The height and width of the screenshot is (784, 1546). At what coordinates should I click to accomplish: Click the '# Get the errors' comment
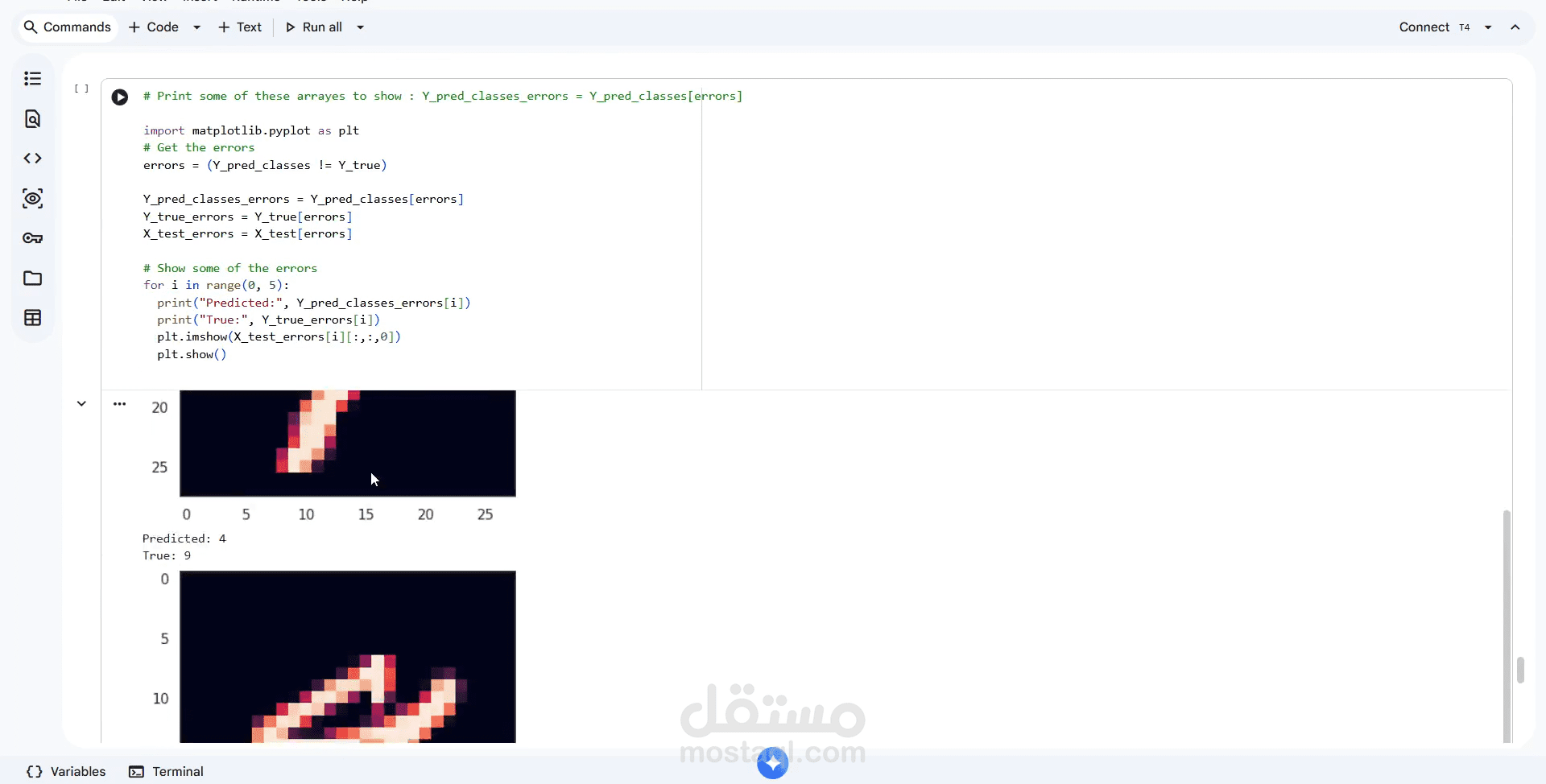pos(199,147)
